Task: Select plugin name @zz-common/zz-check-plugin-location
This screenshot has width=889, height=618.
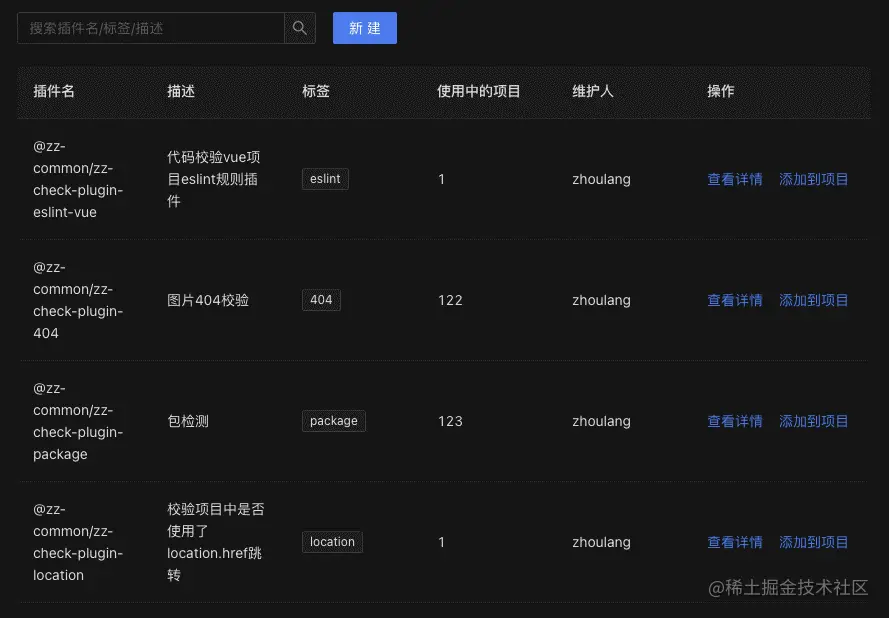Action: pyautogui.click(x=78, y=542)
